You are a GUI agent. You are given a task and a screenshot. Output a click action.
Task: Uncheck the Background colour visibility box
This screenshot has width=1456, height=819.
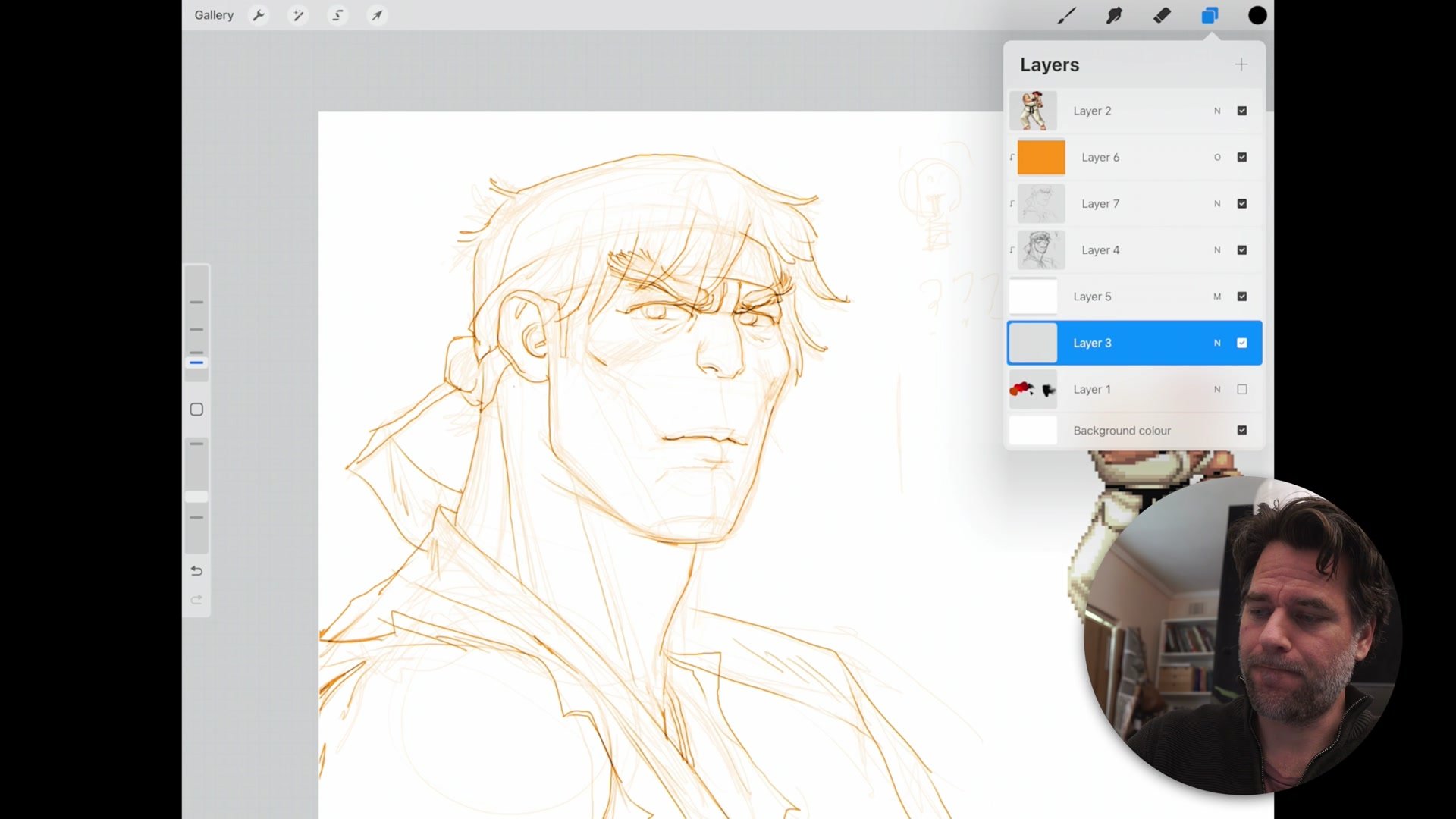1241,430
